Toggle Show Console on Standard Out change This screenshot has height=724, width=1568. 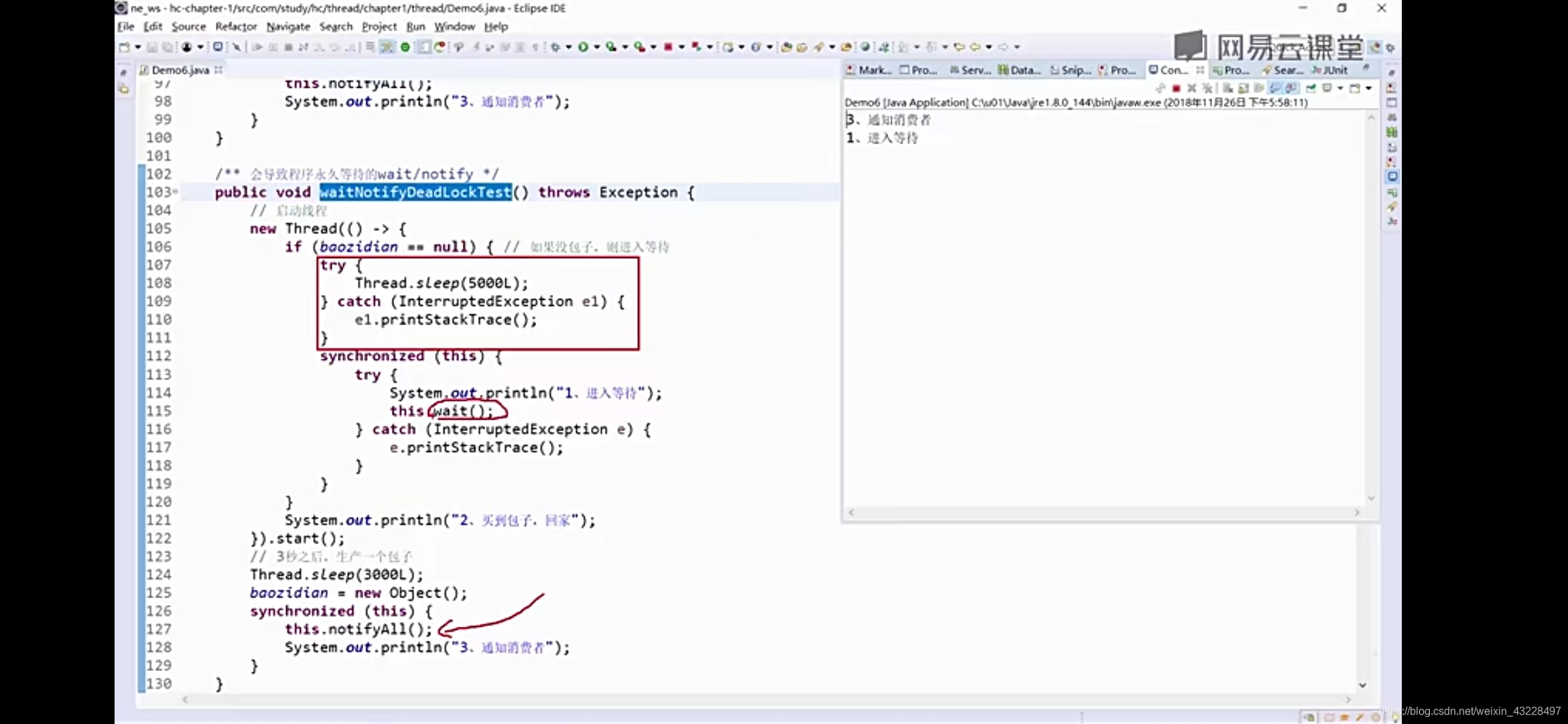[x=1275, y=88]
